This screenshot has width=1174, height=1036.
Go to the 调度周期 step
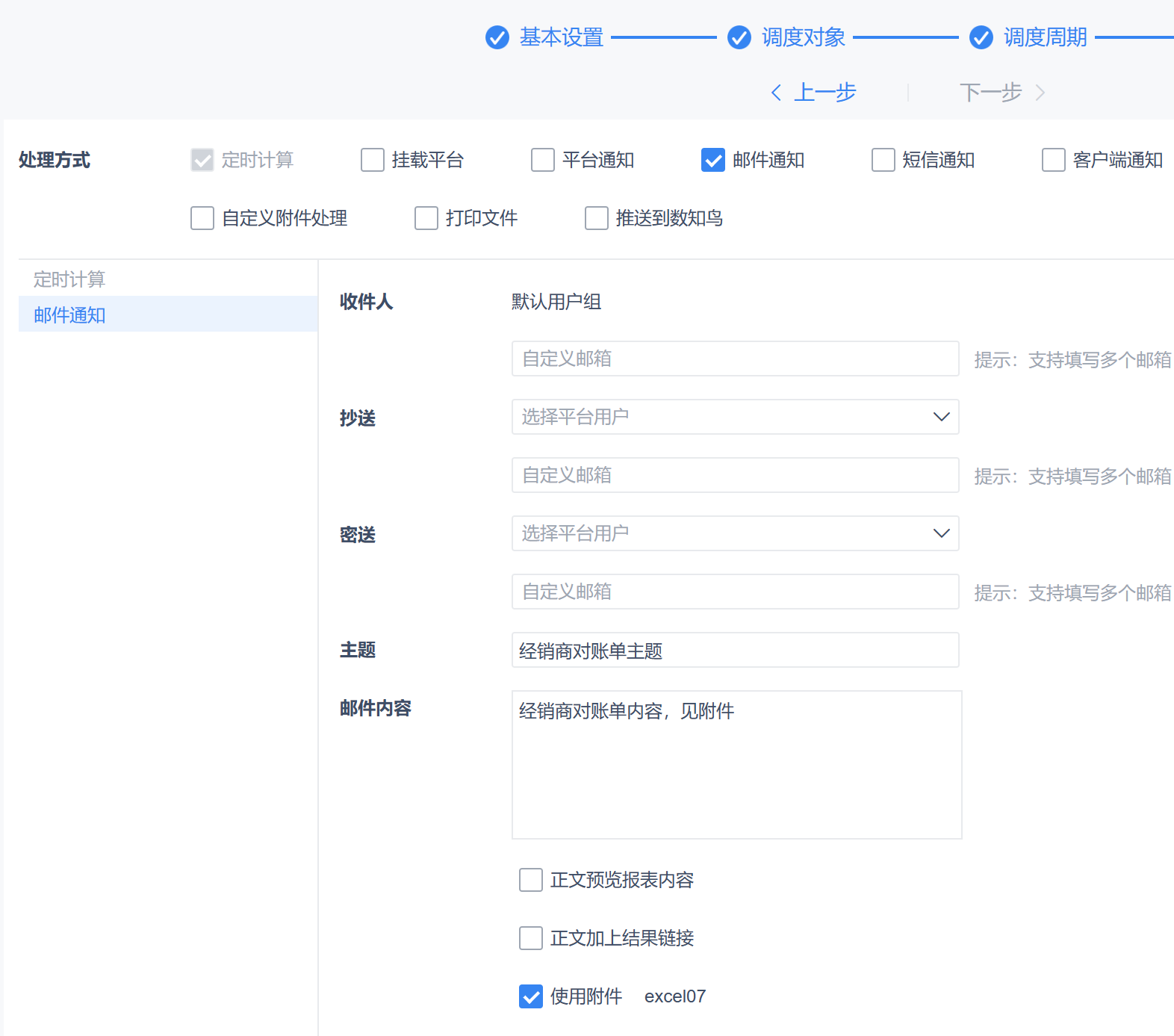(x=1046, y=37)
